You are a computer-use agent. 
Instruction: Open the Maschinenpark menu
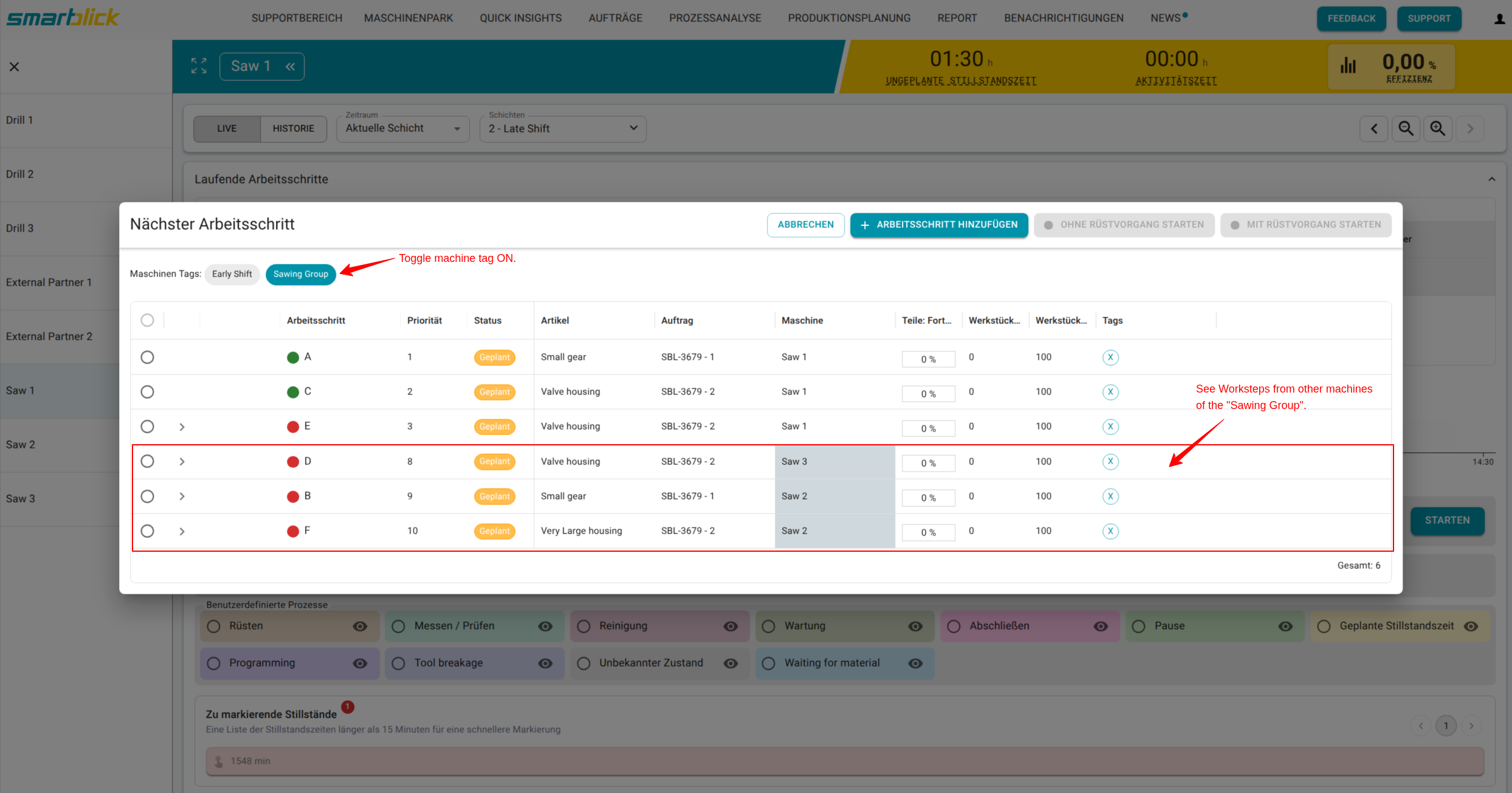tap(408, 18)
